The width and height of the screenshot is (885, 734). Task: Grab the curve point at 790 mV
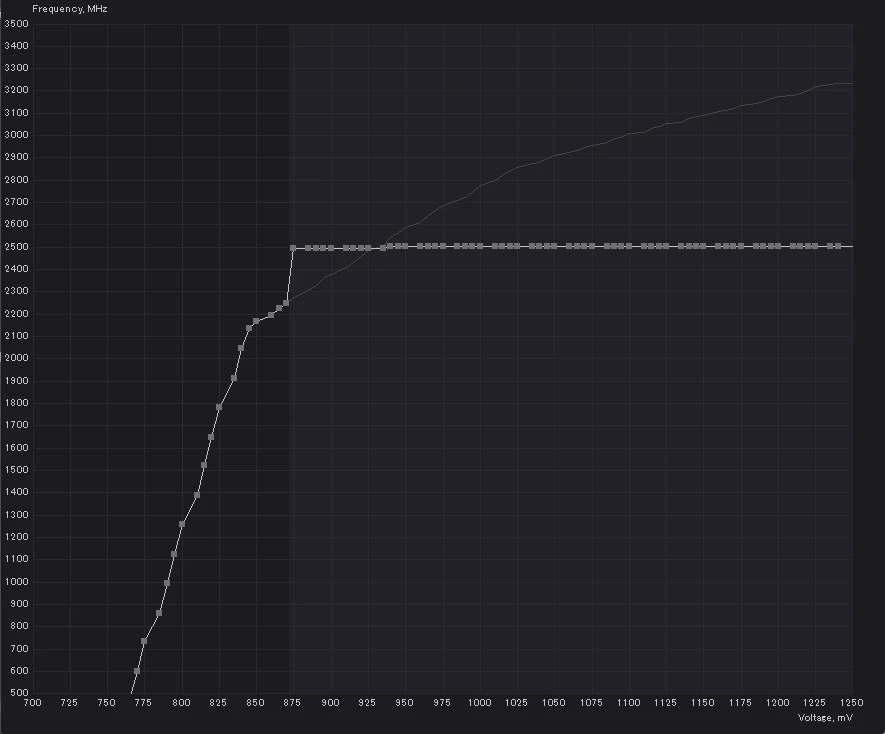click(x=167, y=583)
